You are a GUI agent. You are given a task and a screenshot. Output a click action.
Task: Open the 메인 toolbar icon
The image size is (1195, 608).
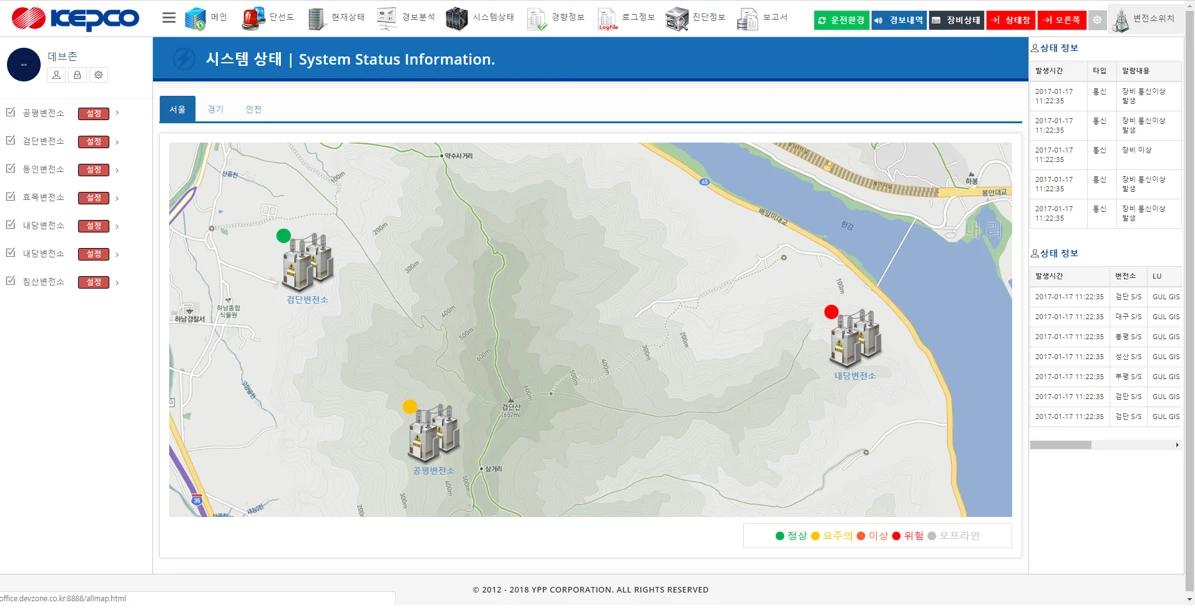(x=195, y=18)
